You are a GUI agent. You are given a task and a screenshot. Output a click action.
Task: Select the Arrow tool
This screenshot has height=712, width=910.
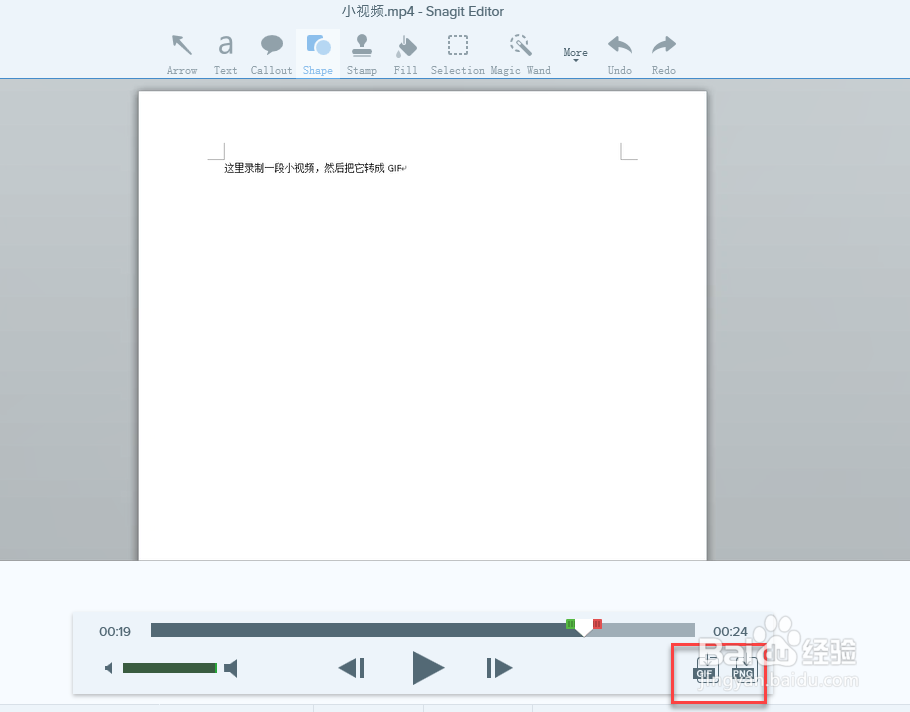coord(182,55)
